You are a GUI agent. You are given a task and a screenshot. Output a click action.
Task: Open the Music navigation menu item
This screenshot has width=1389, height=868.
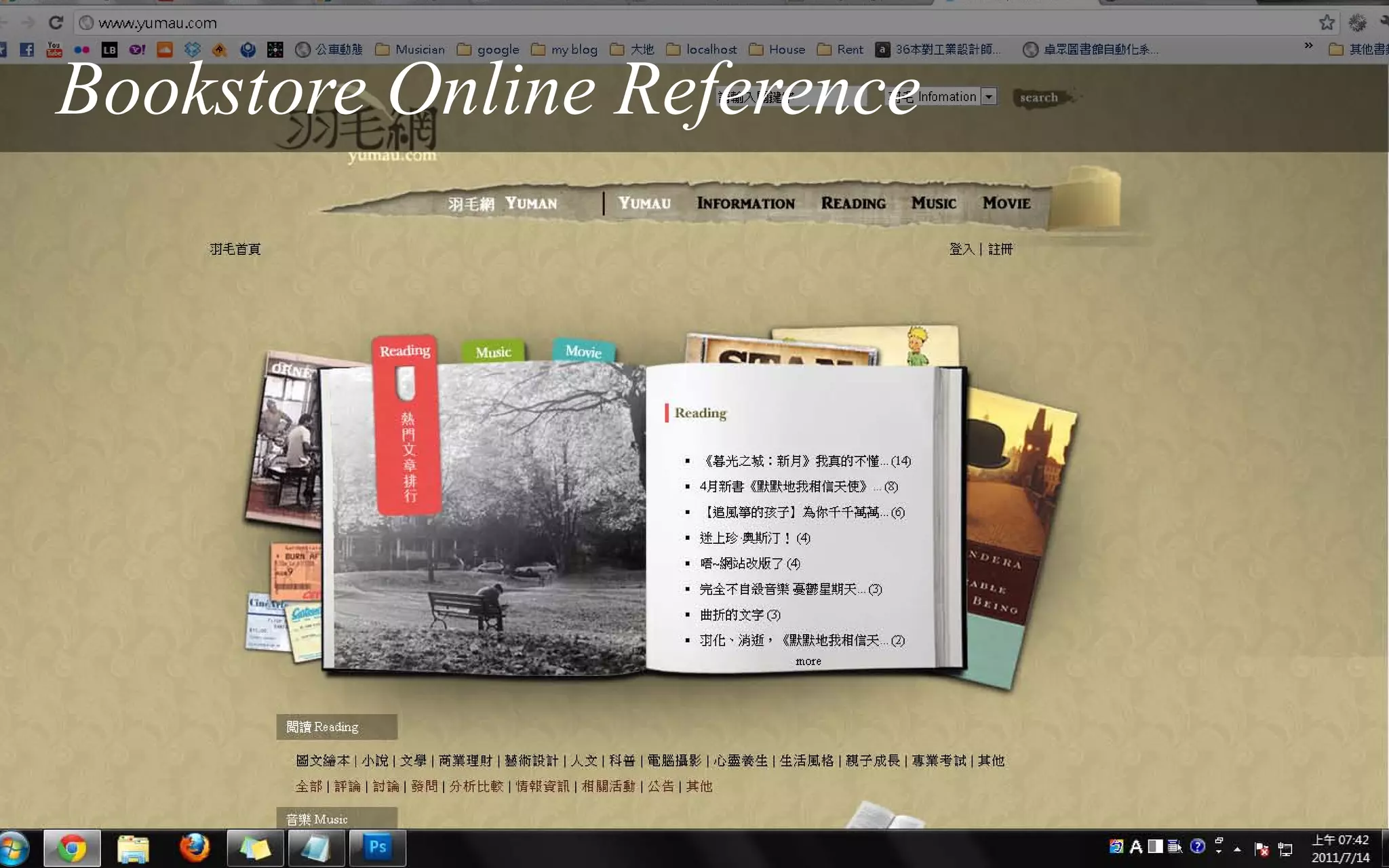934,203
